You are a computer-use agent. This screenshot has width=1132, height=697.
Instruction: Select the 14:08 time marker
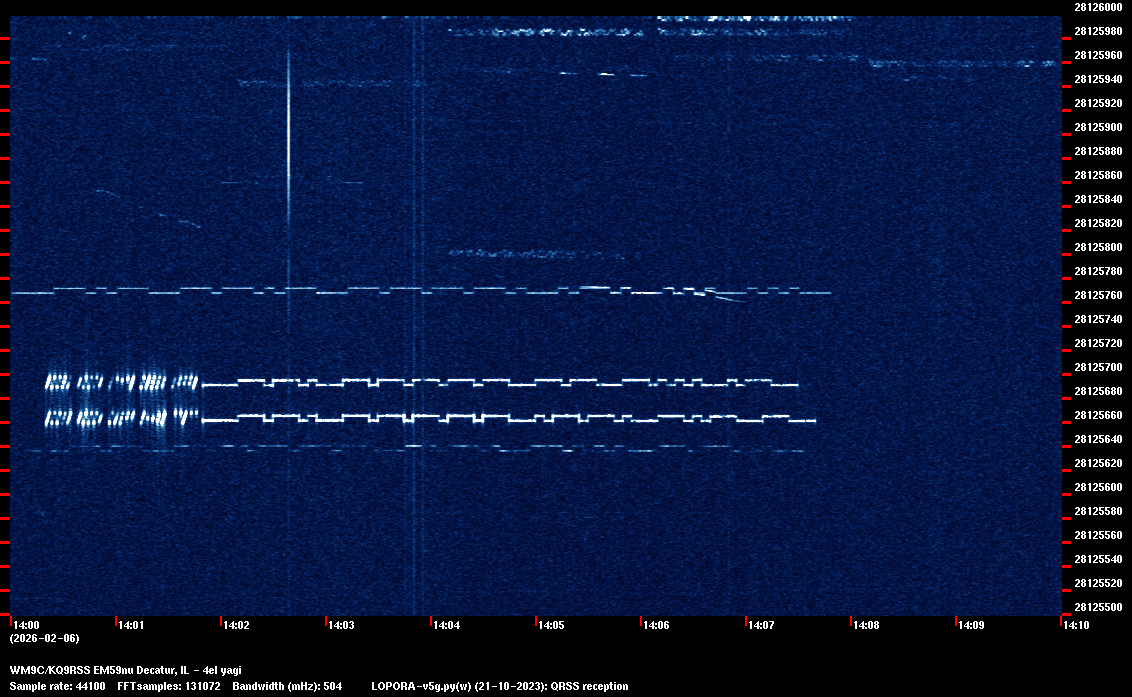click(866, 625)
